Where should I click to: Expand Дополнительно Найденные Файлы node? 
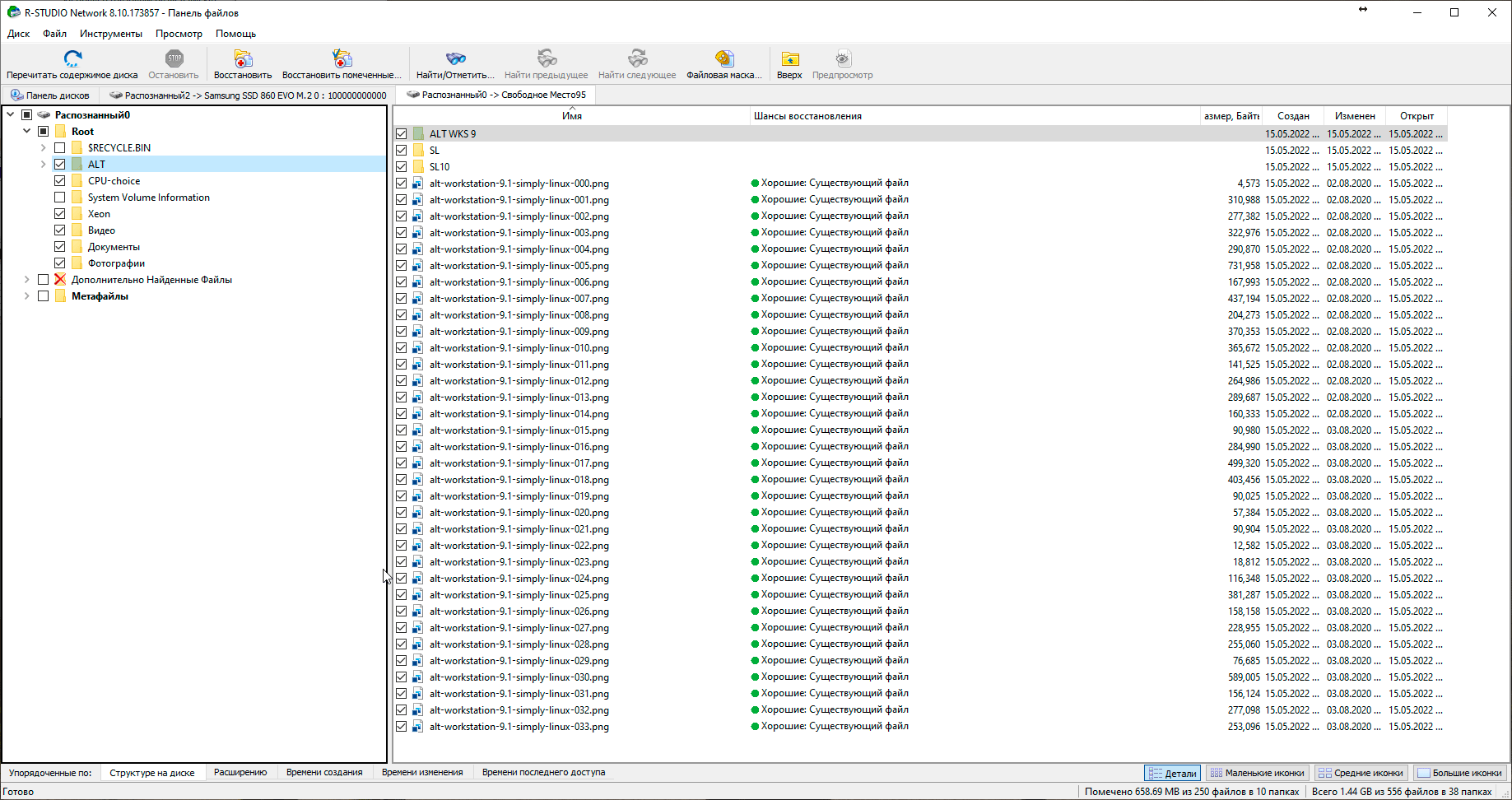[x=27, y=280]
